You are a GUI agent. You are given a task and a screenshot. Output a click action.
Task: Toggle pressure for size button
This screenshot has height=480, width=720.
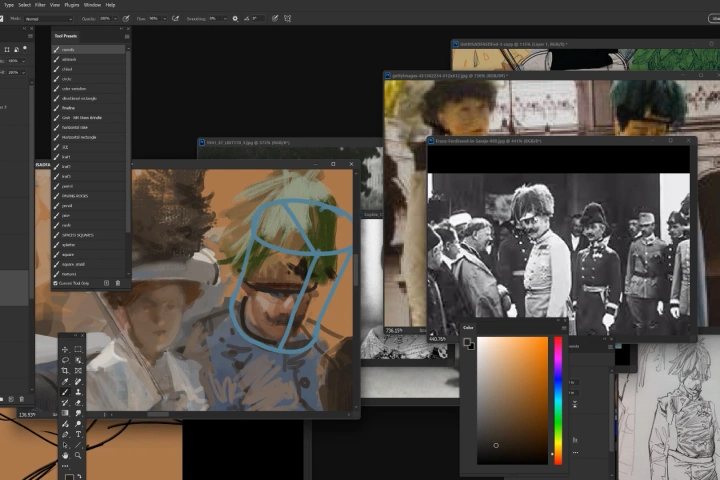(x=275, y=18)
